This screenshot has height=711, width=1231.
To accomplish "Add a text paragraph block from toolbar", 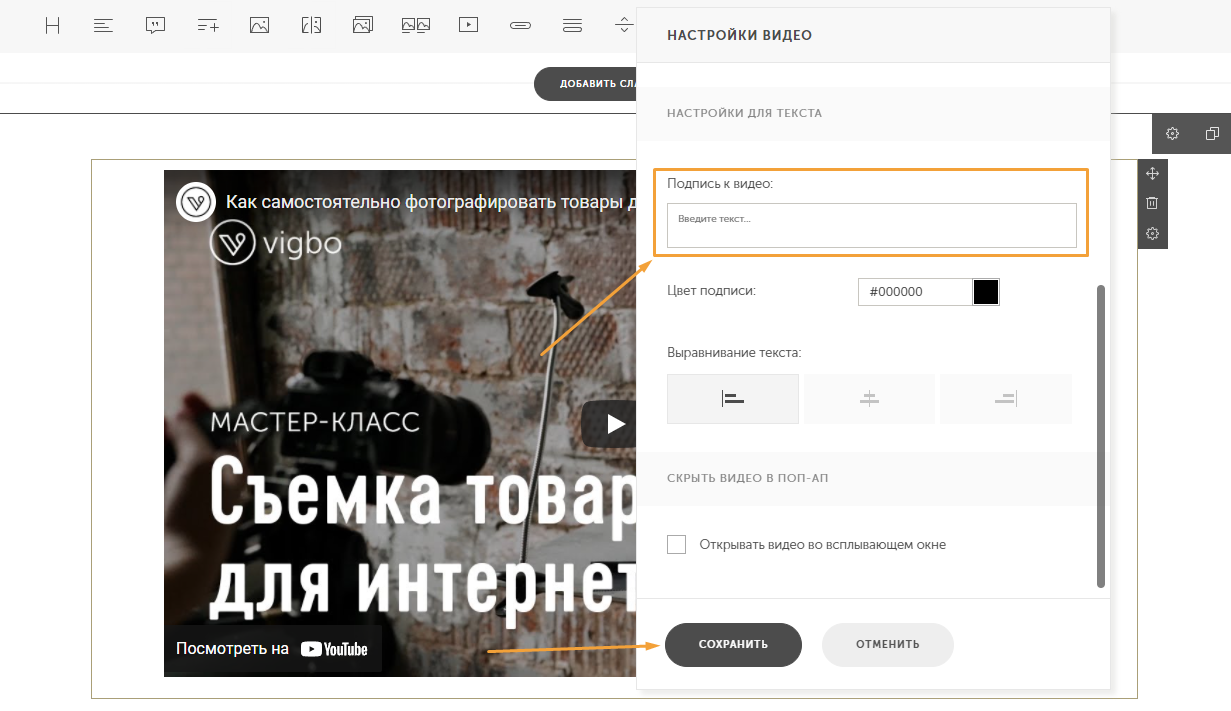I will [103, 26].
